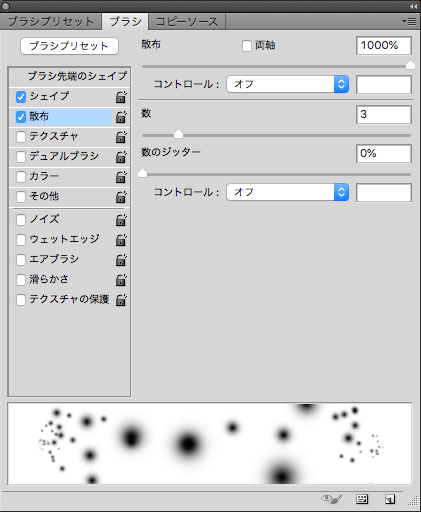Click the lock icon next to シェイプ
The height and width of the screenshot is (512, 421).
tap(121, 97)
